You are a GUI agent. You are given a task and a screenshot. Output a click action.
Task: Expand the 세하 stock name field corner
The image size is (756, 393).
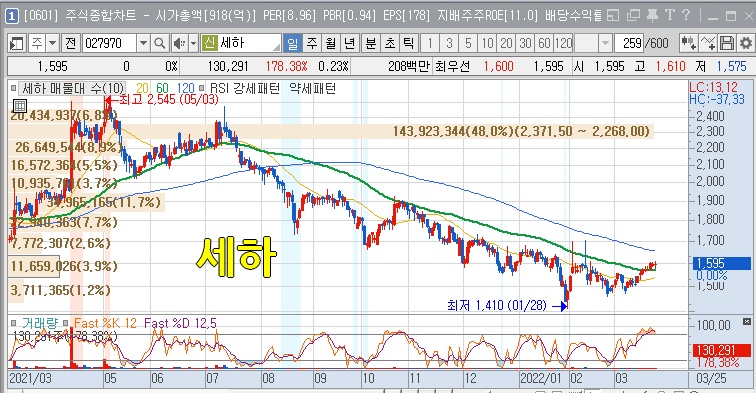click(276, 47)
